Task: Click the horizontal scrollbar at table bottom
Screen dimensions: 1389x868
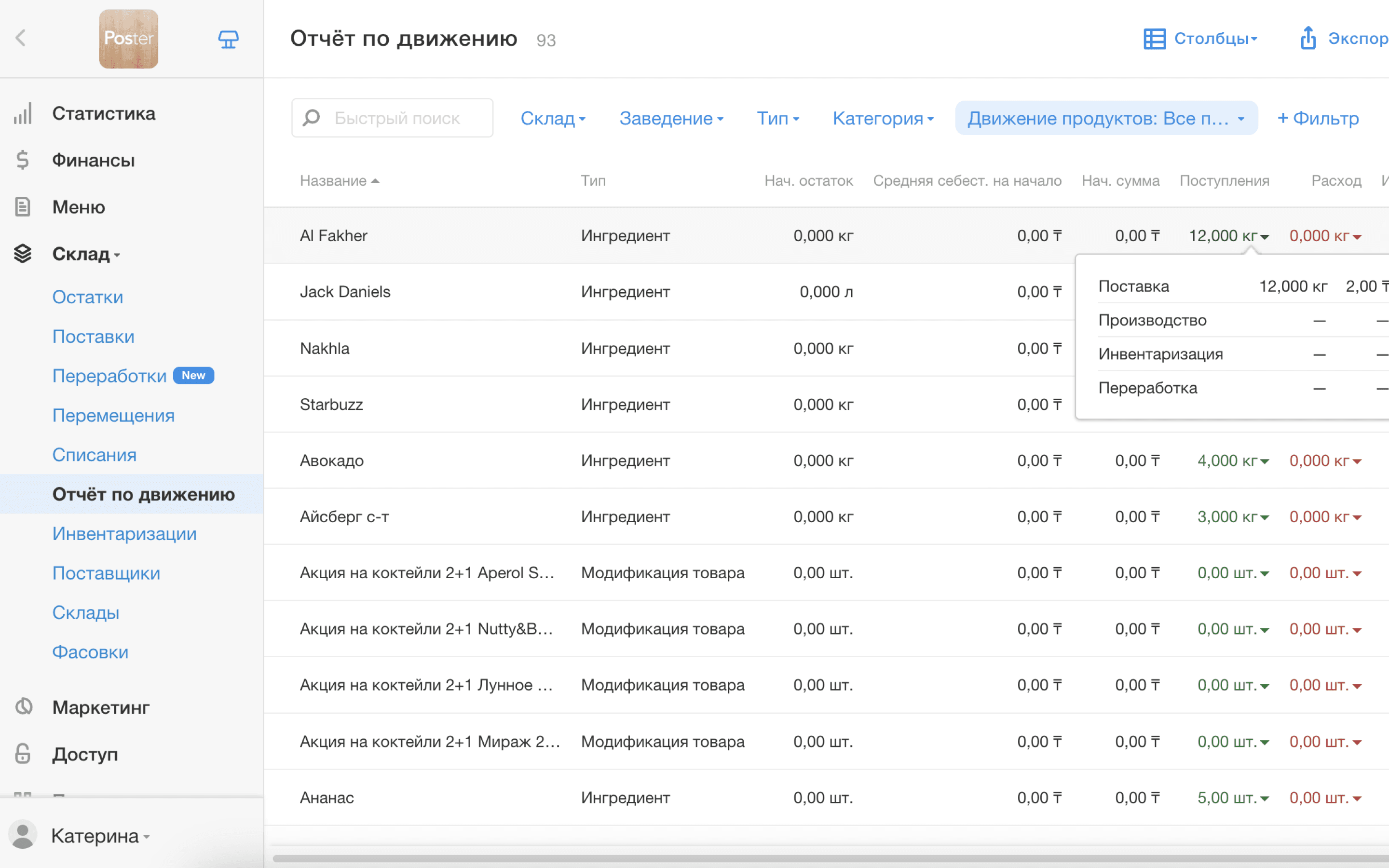Action: 830,859
